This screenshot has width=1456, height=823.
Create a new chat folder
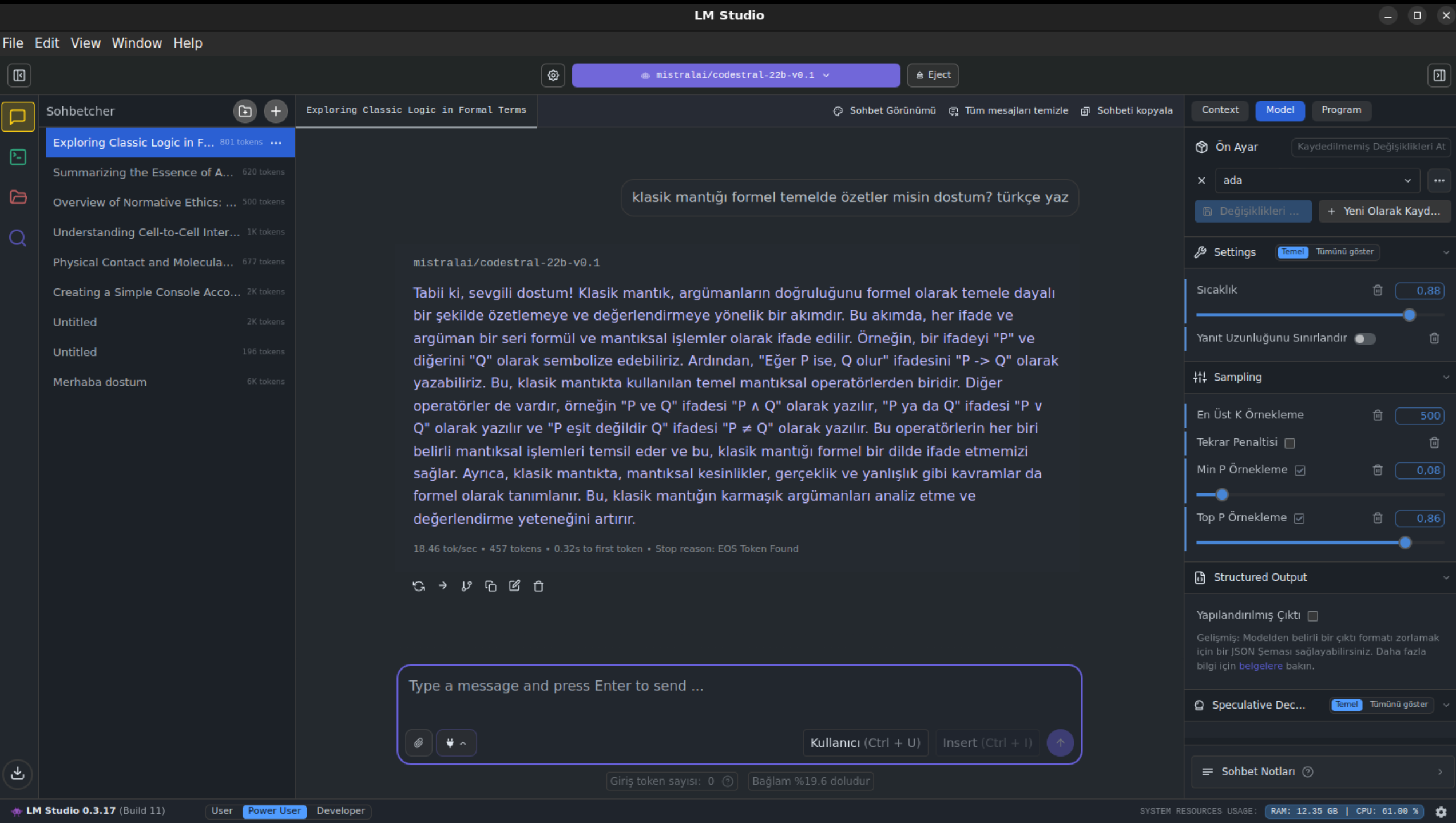(x=245, y=111)
